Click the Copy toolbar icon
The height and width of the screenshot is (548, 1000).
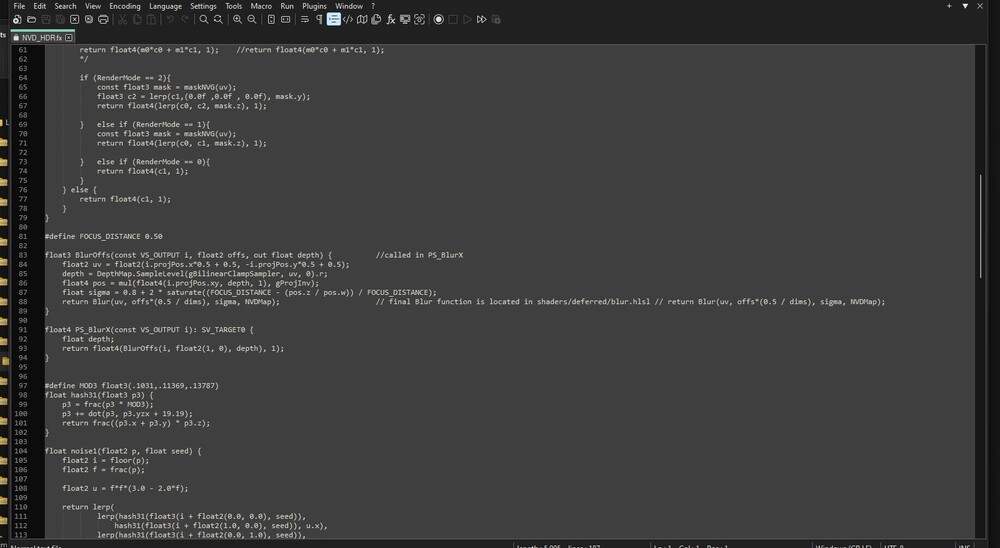(137, 20)
